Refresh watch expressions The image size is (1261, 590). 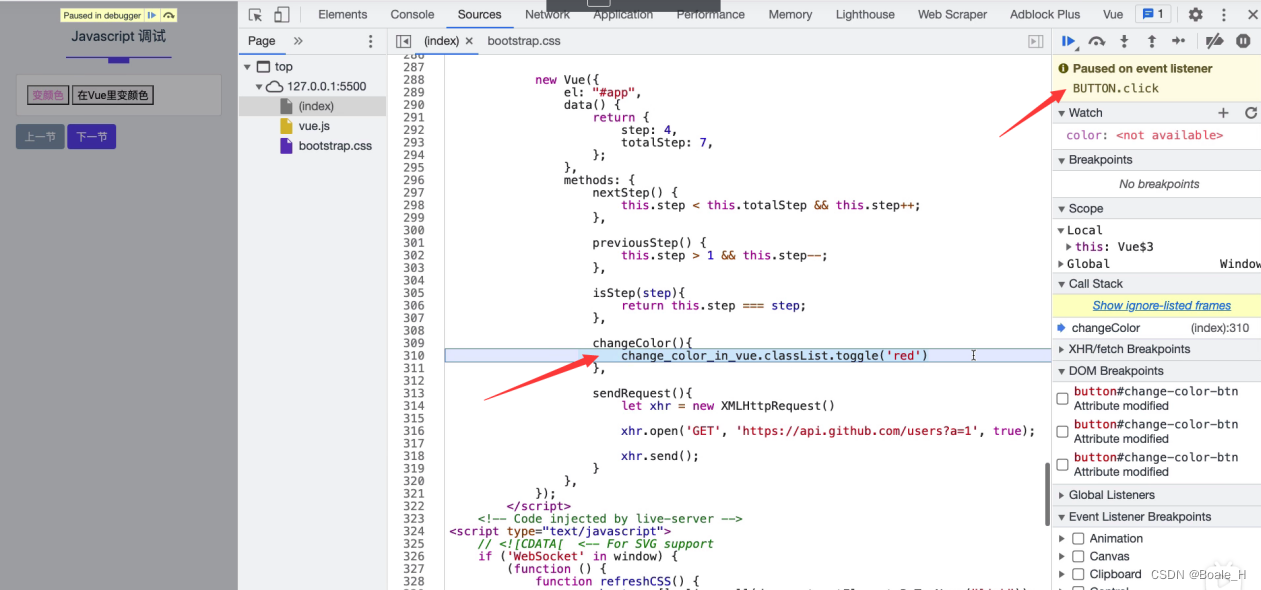click(1250, 113)
